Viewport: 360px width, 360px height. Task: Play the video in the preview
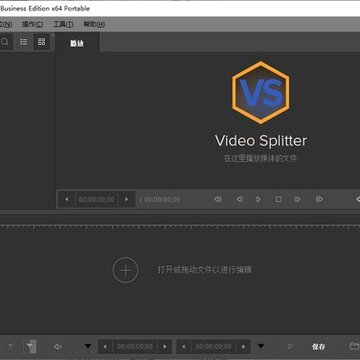[x=258, y=199]
